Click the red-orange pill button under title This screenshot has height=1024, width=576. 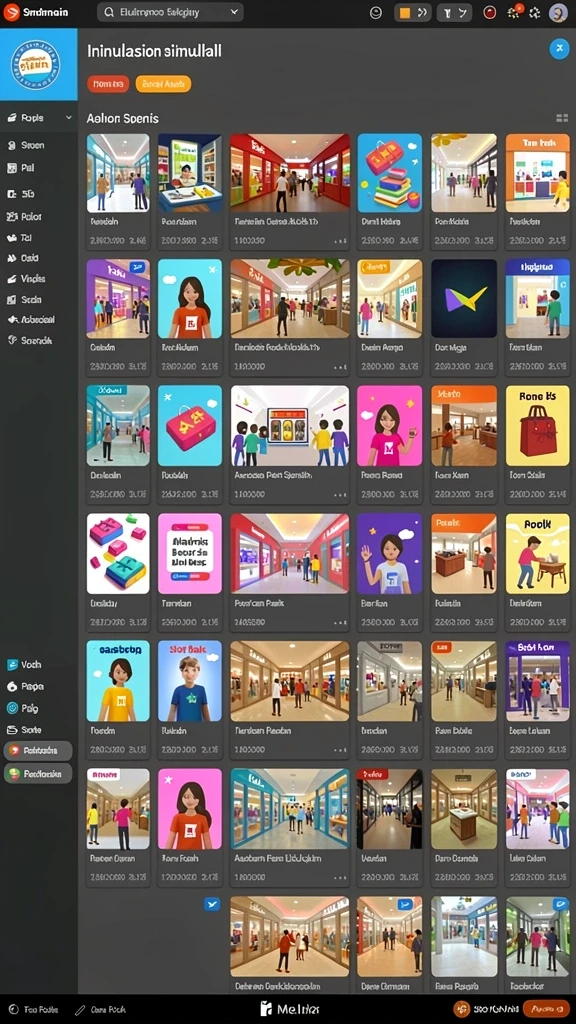tap(108, 84)
